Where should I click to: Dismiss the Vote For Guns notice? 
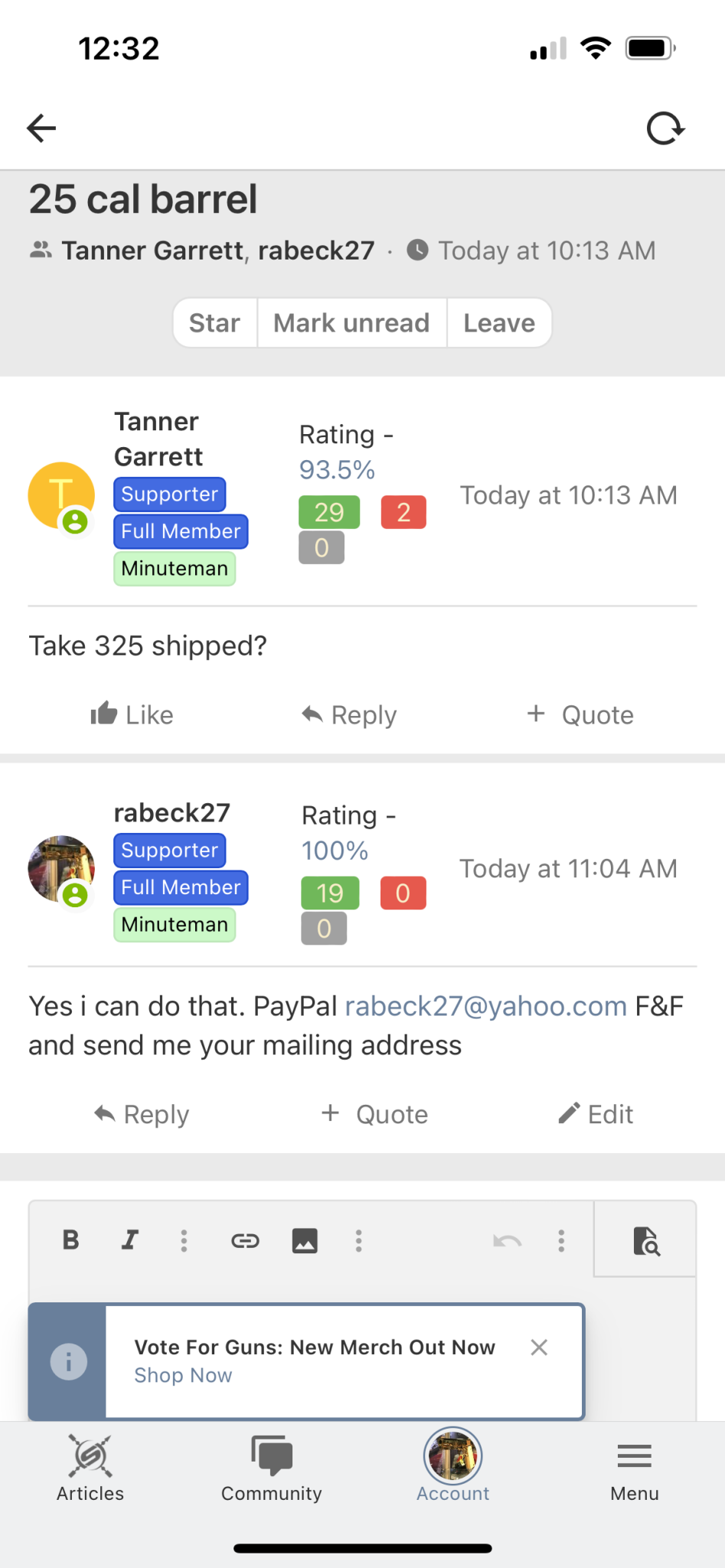click(x=539, y=1347)
